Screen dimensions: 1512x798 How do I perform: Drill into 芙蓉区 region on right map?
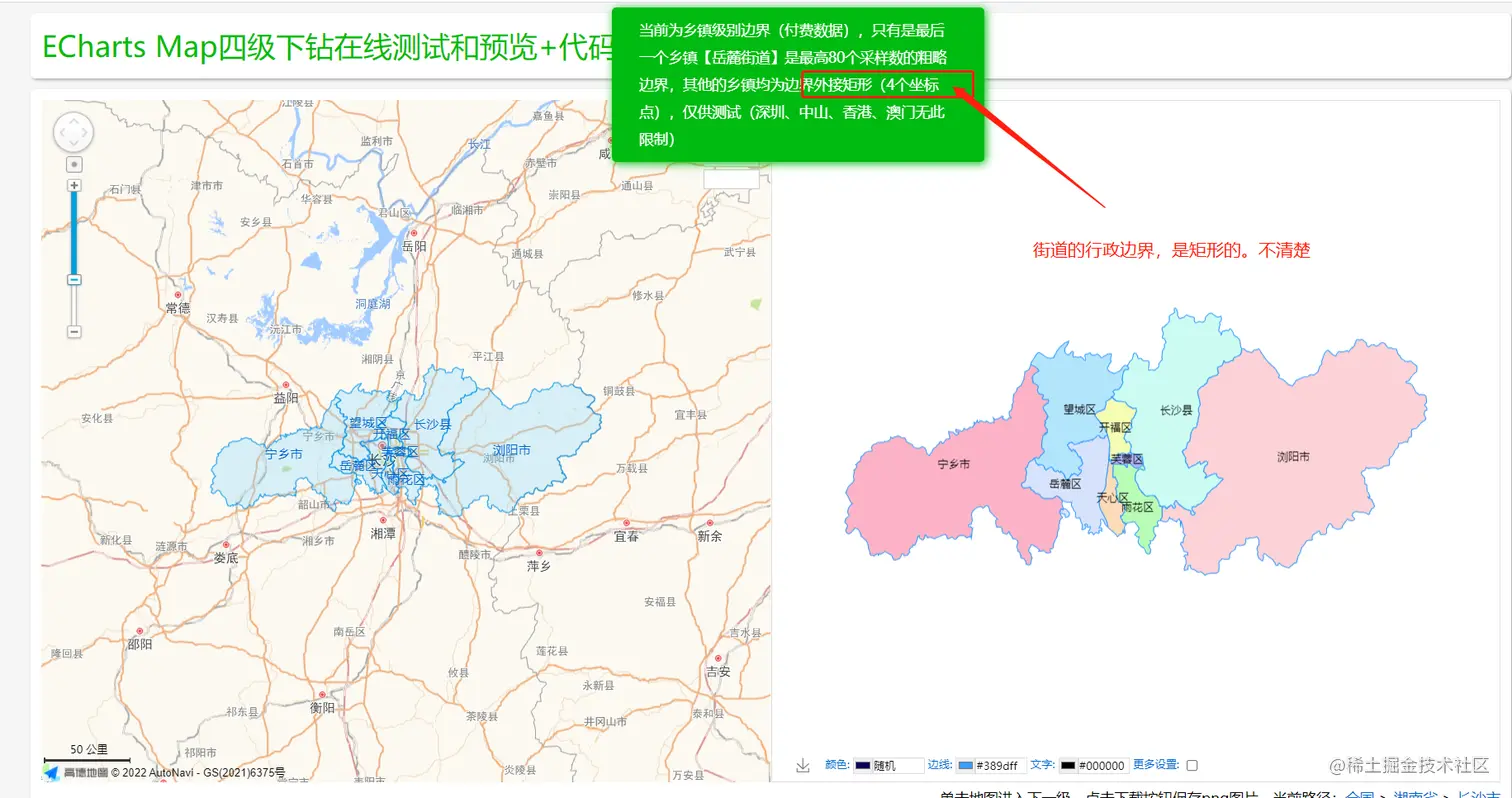click(x=1127, y=459)
